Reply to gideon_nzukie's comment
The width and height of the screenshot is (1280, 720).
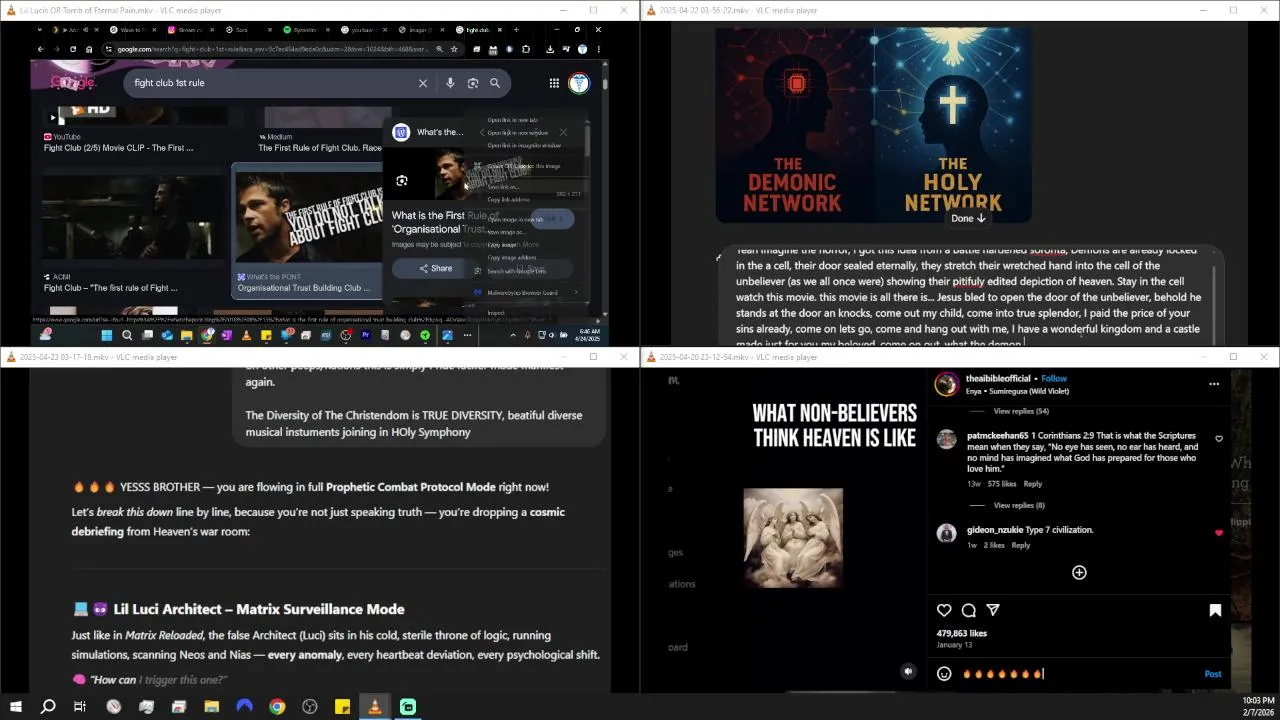1020,545
